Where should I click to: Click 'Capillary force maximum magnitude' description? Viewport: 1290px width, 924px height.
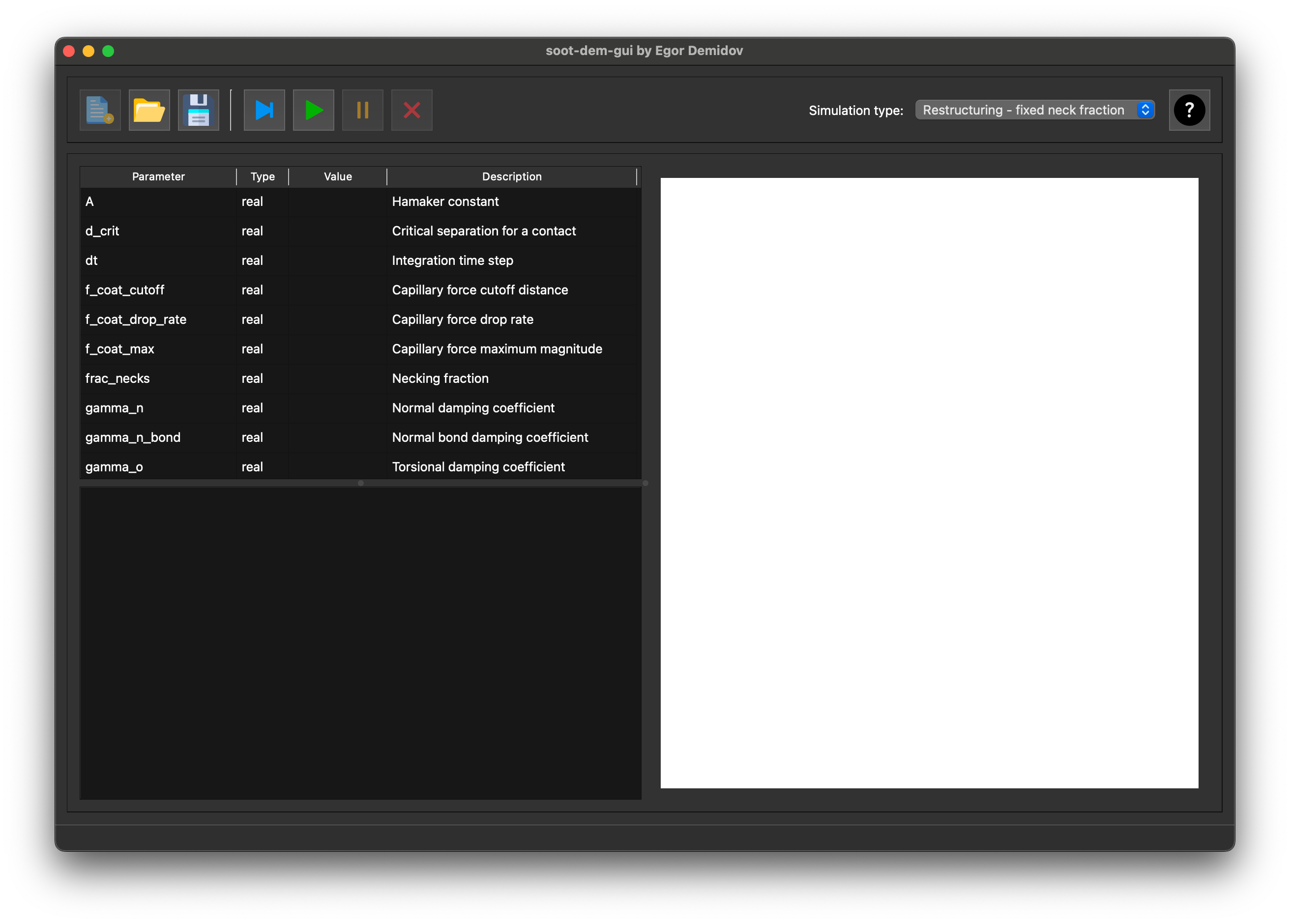point(497,349)
